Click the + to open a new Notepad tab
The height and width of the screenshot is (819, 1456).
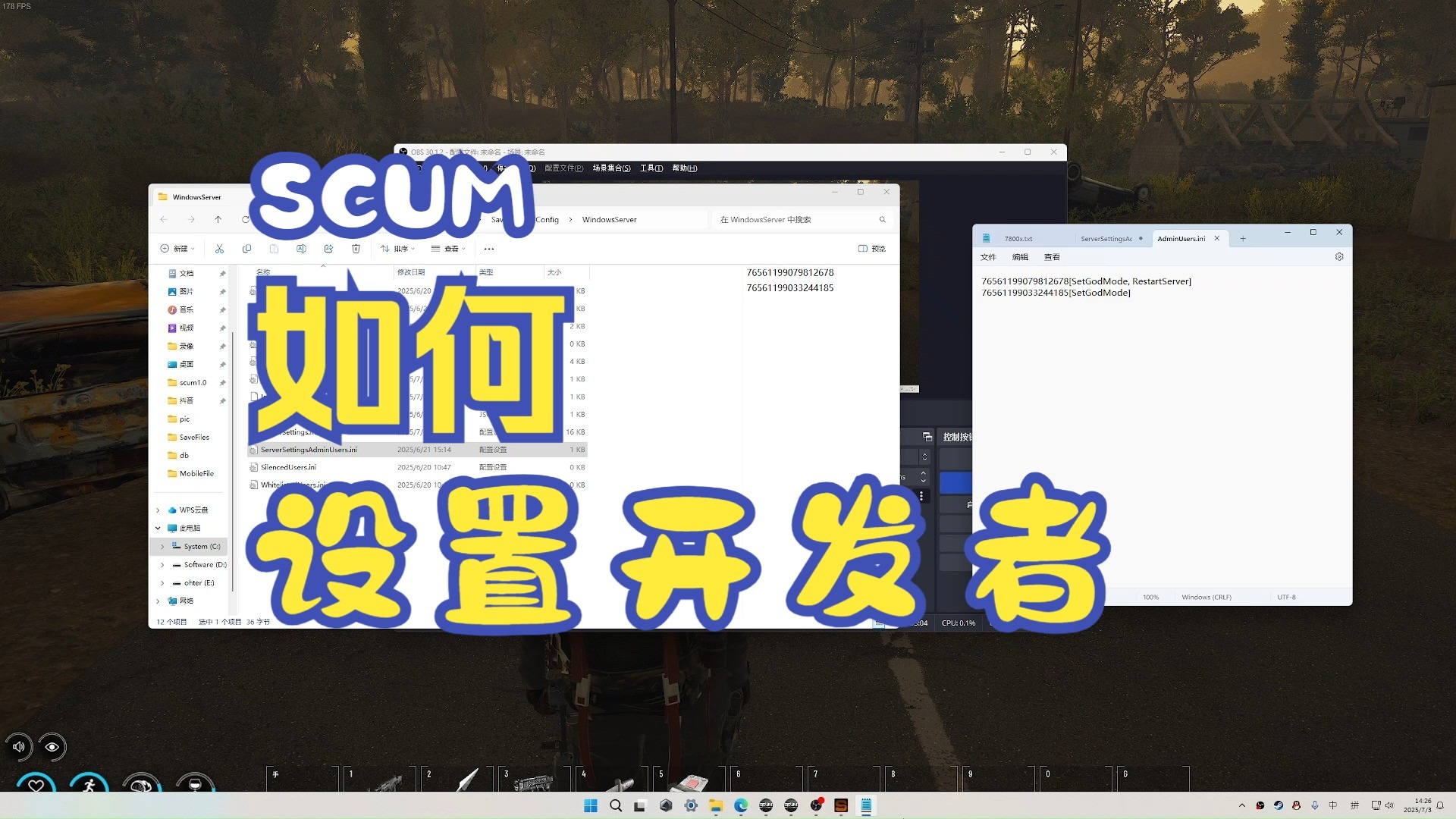point(1242,238)
